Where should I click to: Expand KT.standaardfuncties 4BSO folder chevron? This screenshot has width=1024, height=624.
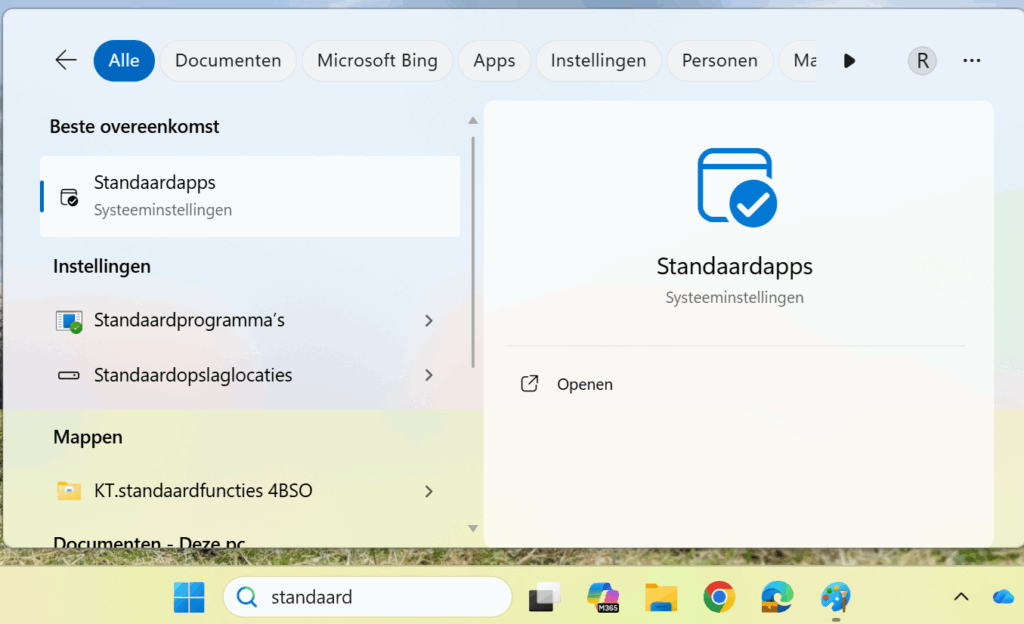coord(429,491)
